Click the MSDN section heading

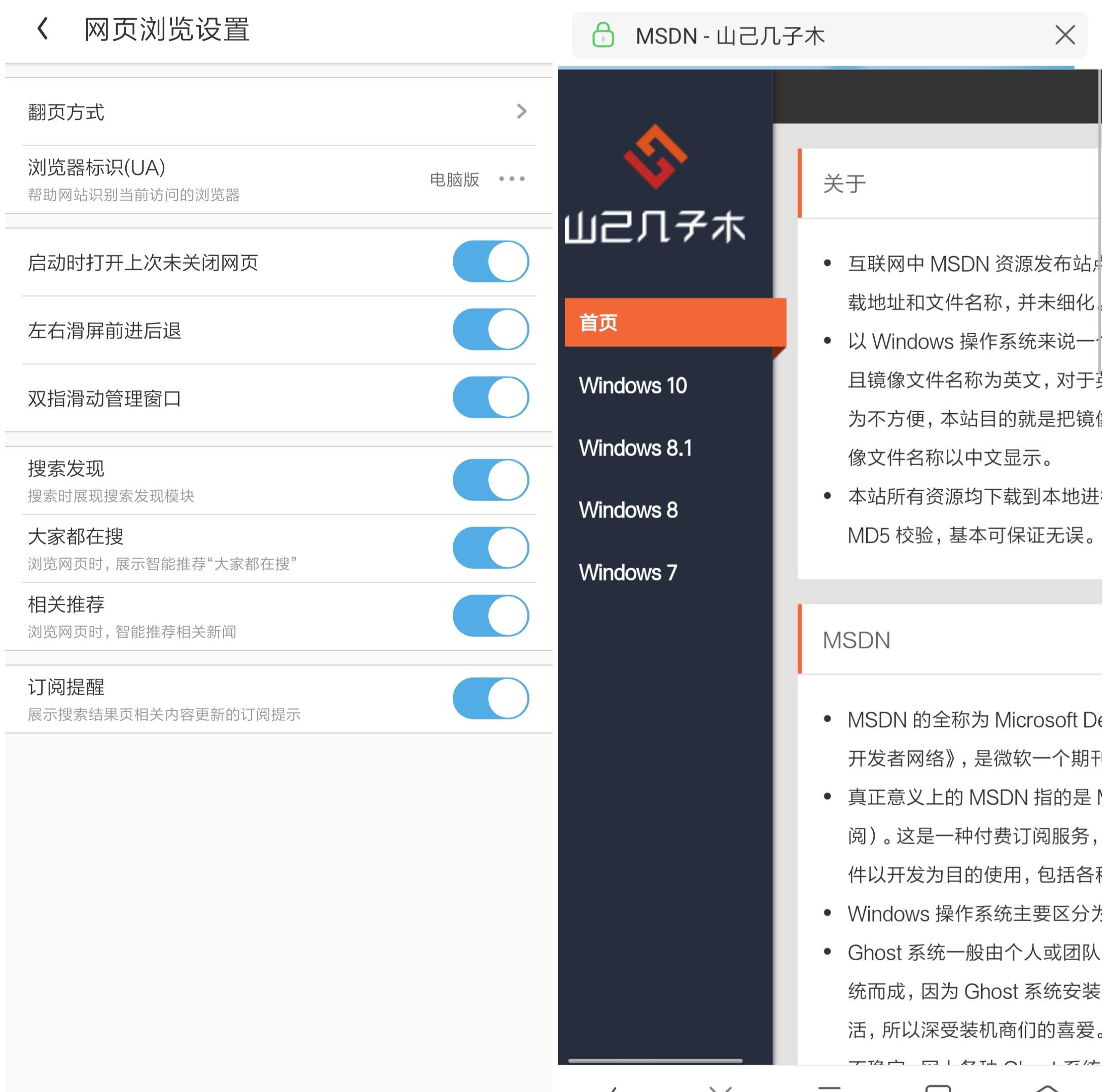tap(856, 641)
